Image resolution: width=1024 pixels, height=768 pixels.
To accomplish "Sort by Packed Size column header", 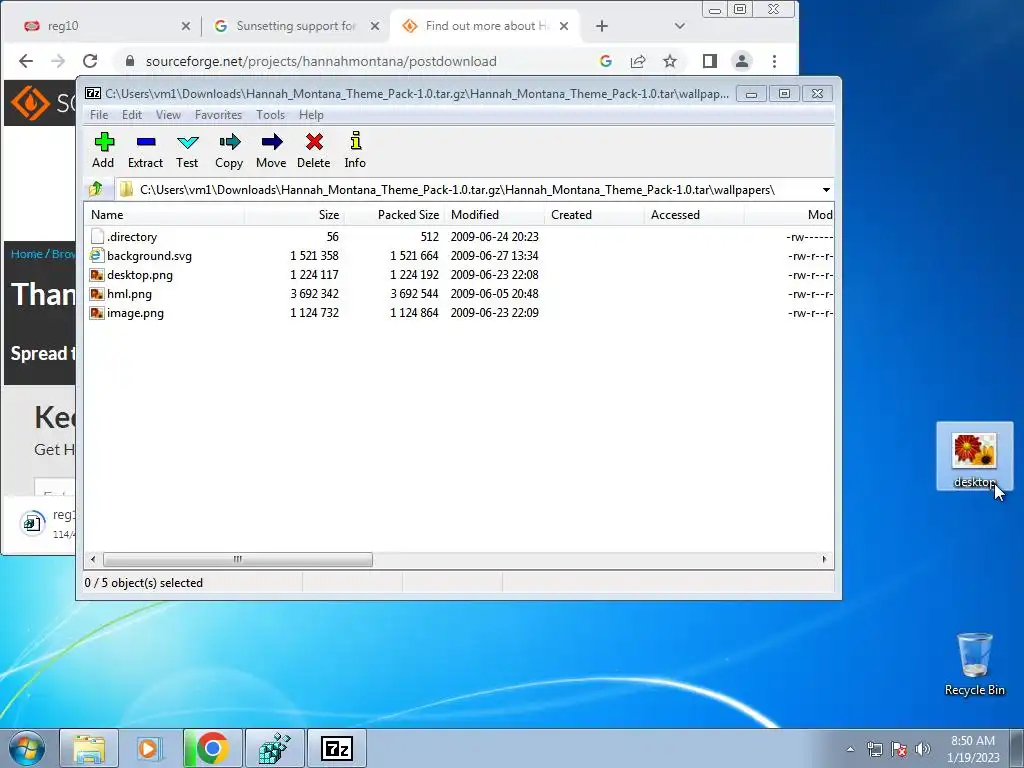I will coord(394,215).
